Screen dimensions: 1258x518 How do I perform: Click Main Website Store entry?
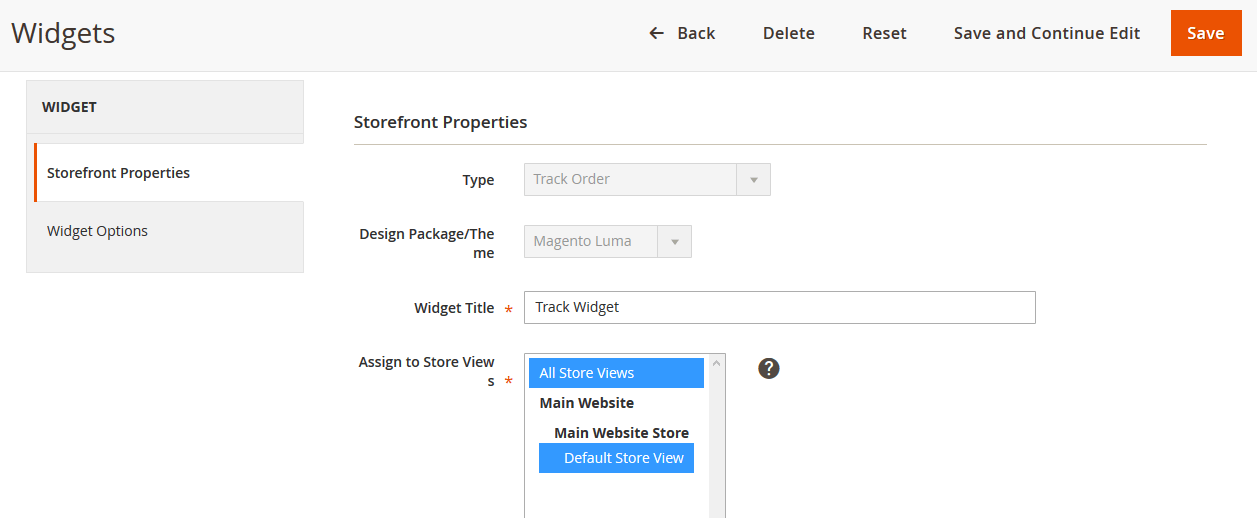tap(621, 433)
